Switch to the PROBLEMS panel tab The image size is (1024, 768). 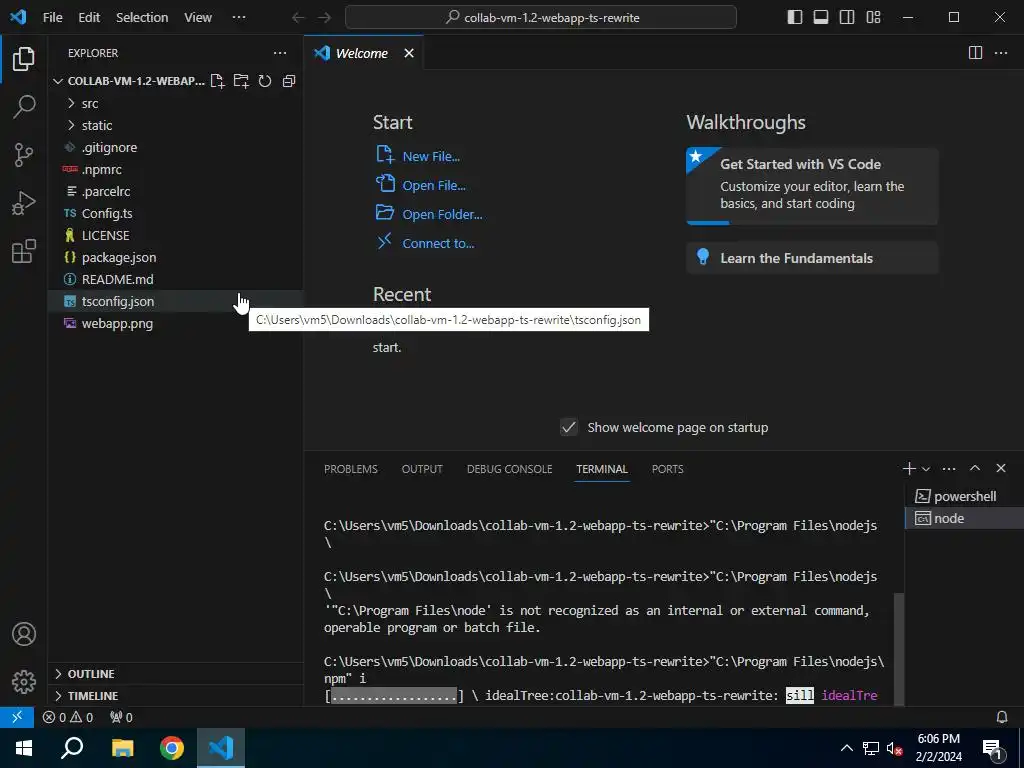click(x=351, y=469)
